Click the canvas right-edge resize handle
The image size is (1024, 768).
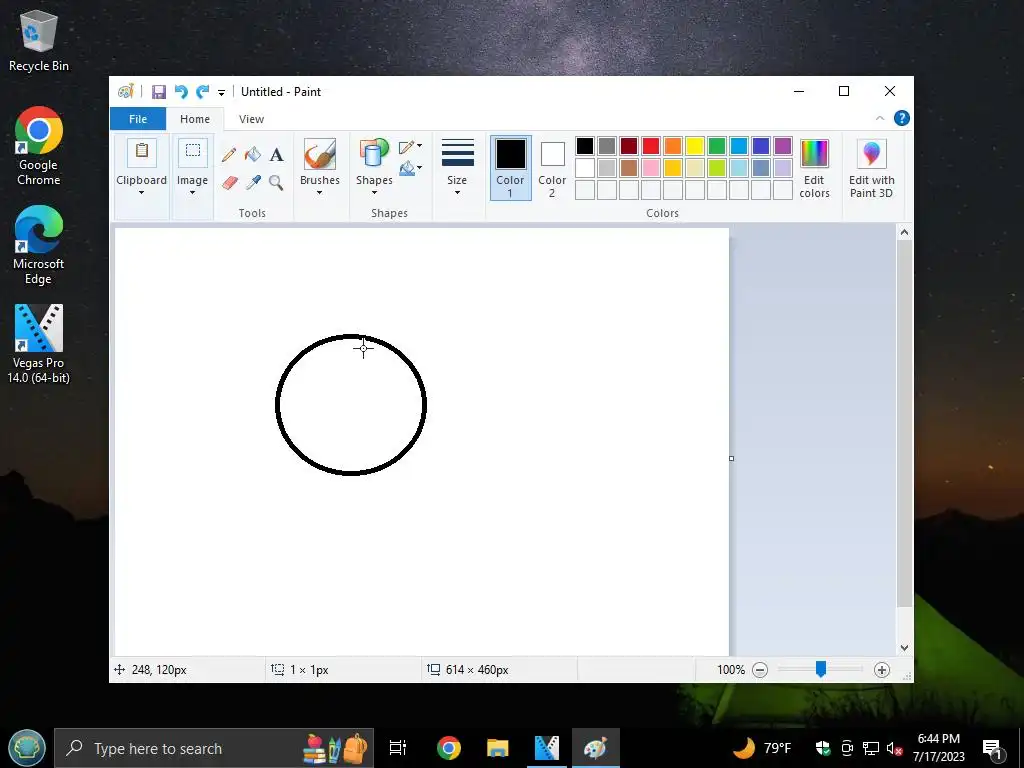coord(731,458)
